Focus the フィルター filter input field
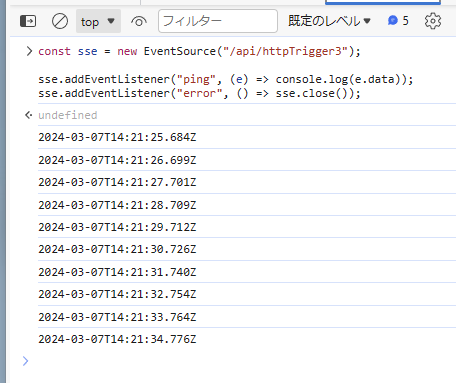Viewport: 456px width, 383px height. (218, 21)
